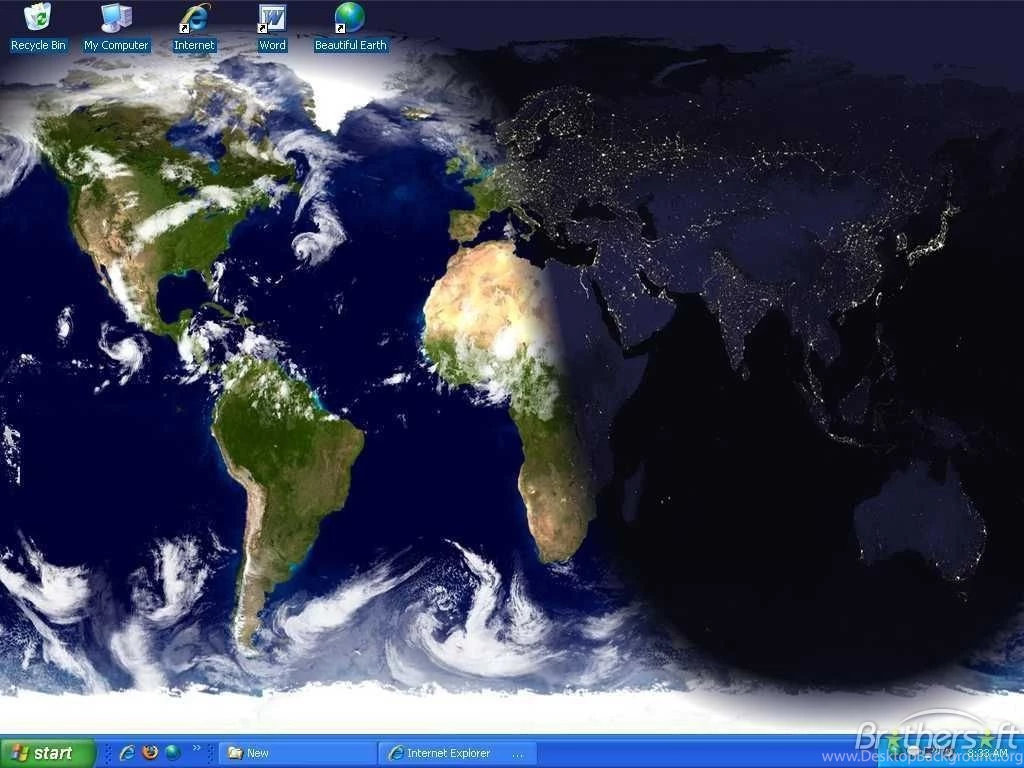
Task: Launch Firefox from Quick Launch bar
Action: [x=150, y=753]
